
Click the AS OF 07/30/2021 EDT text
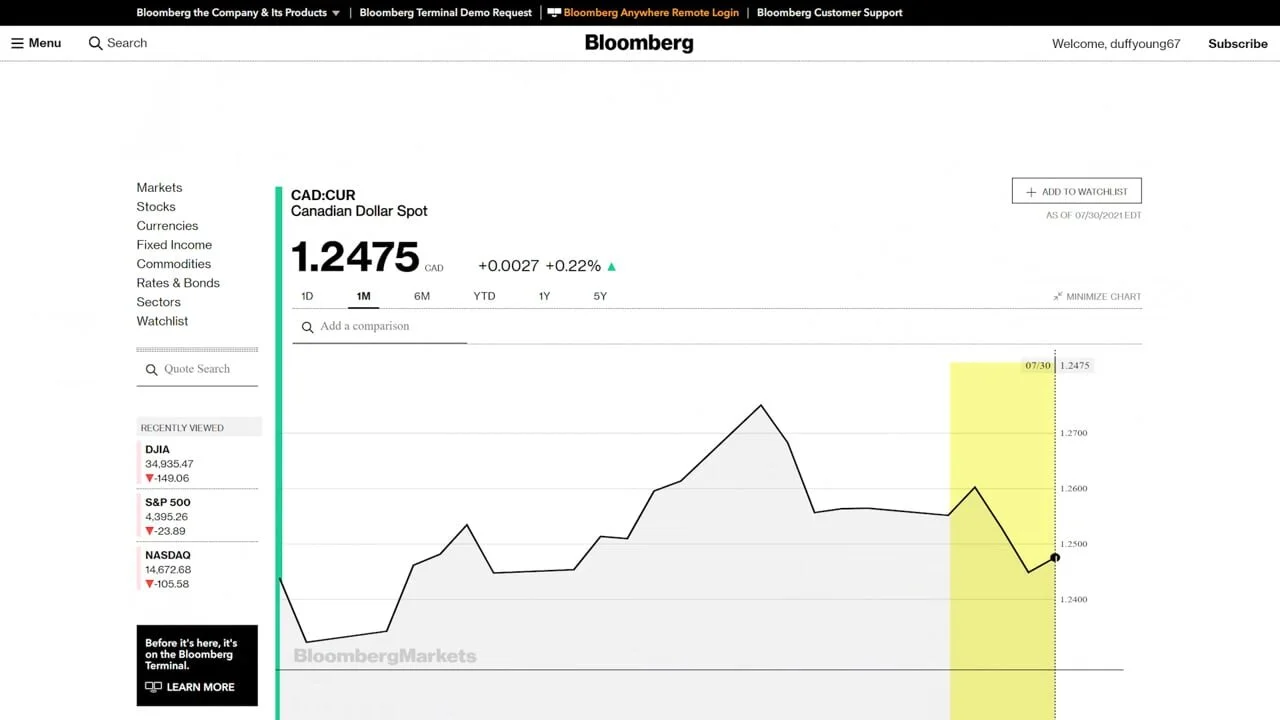tap(1094, 216)
